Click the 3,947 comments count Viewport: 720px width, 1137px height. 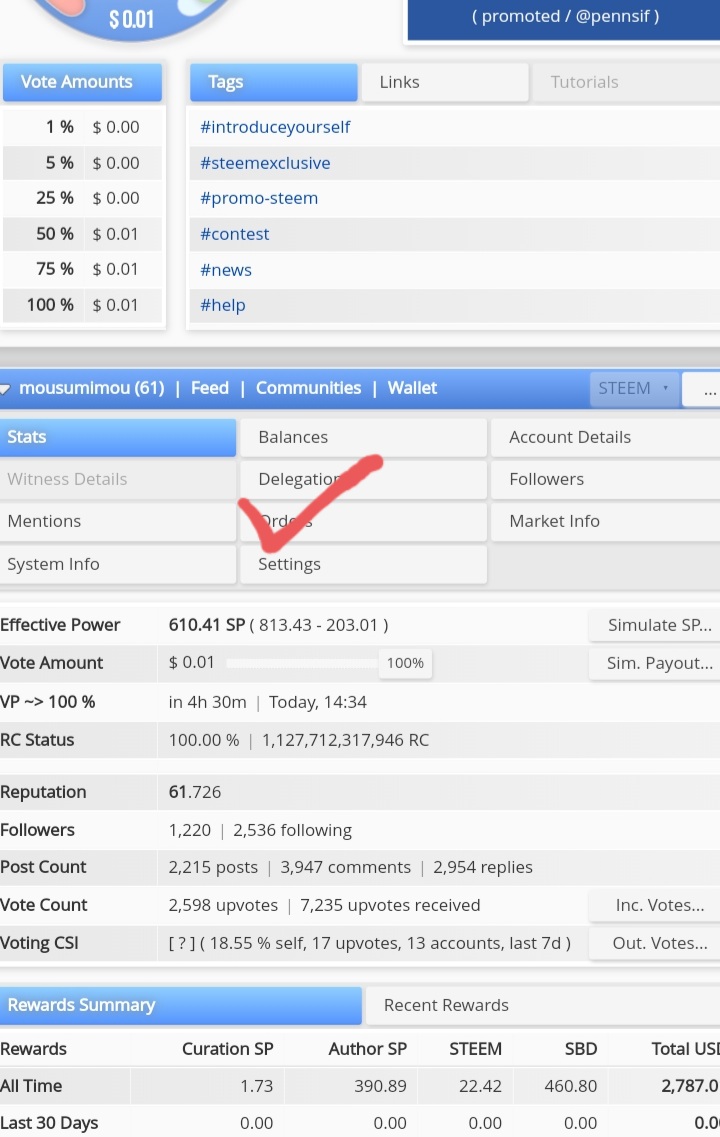(345, 867)
